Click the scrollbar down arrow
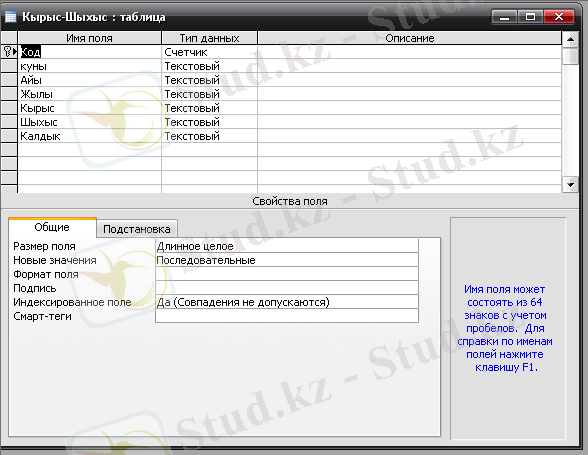Viewport: 588px width, 455px height. click(x=570, y=185)
